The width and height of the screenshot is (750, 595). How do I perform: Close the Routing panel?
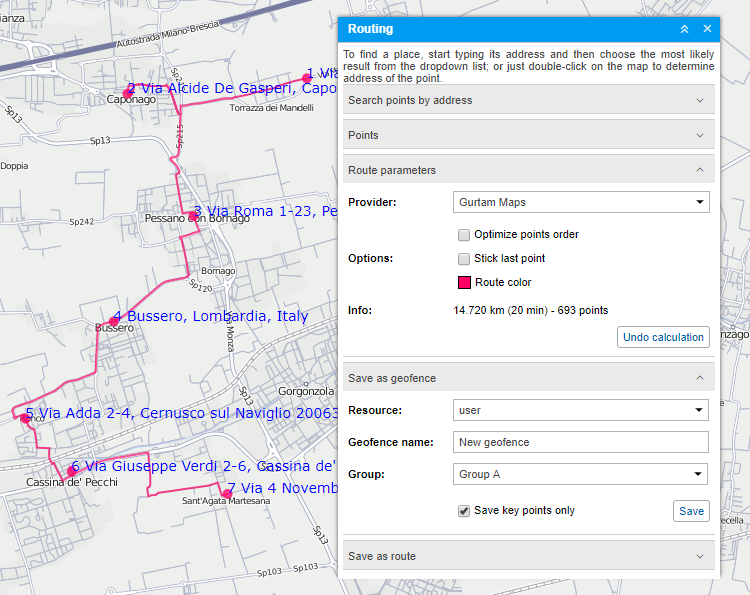point(707,29)
